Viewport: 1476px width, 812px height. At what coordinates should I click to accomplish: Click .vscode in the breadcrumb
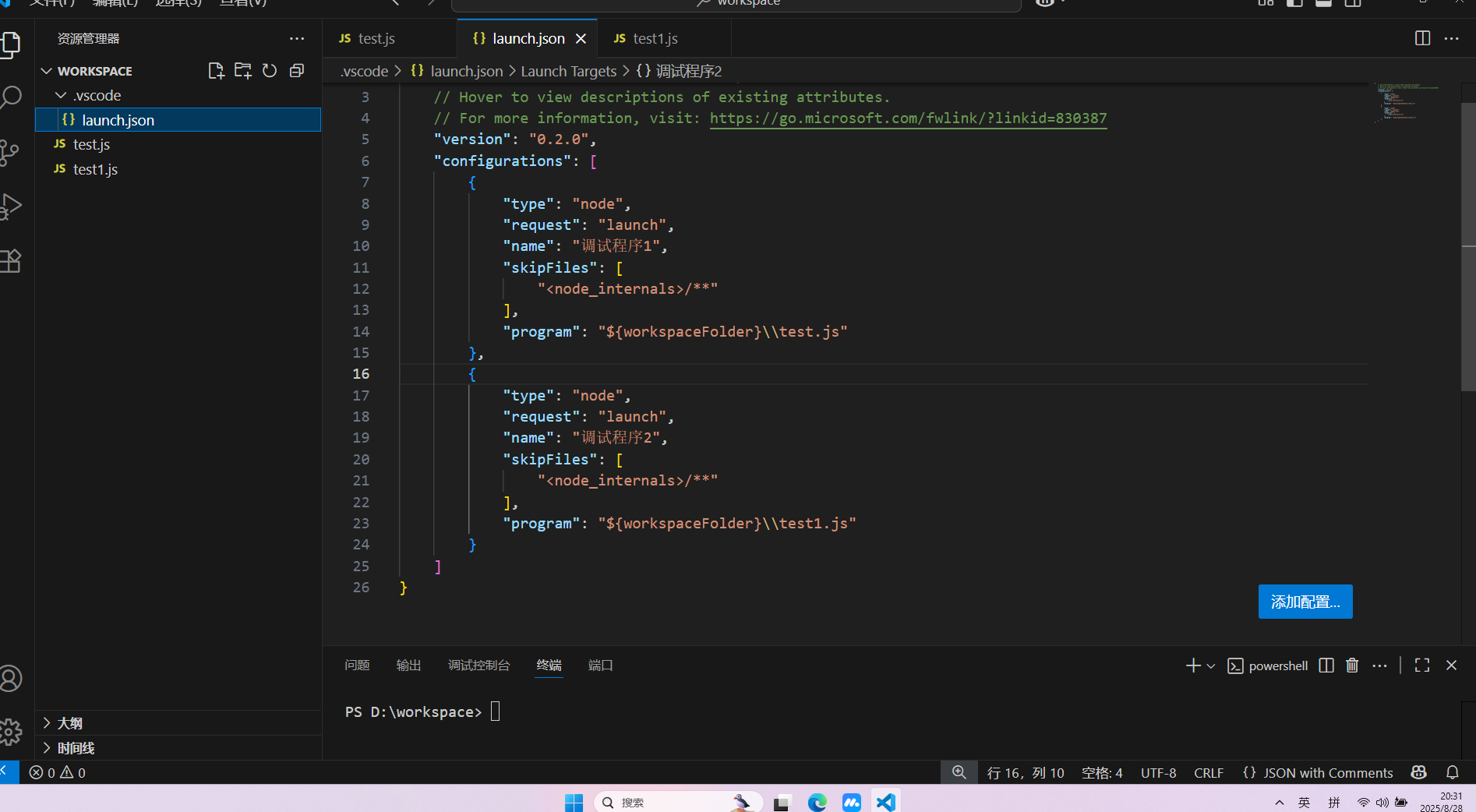click(365, 71)
